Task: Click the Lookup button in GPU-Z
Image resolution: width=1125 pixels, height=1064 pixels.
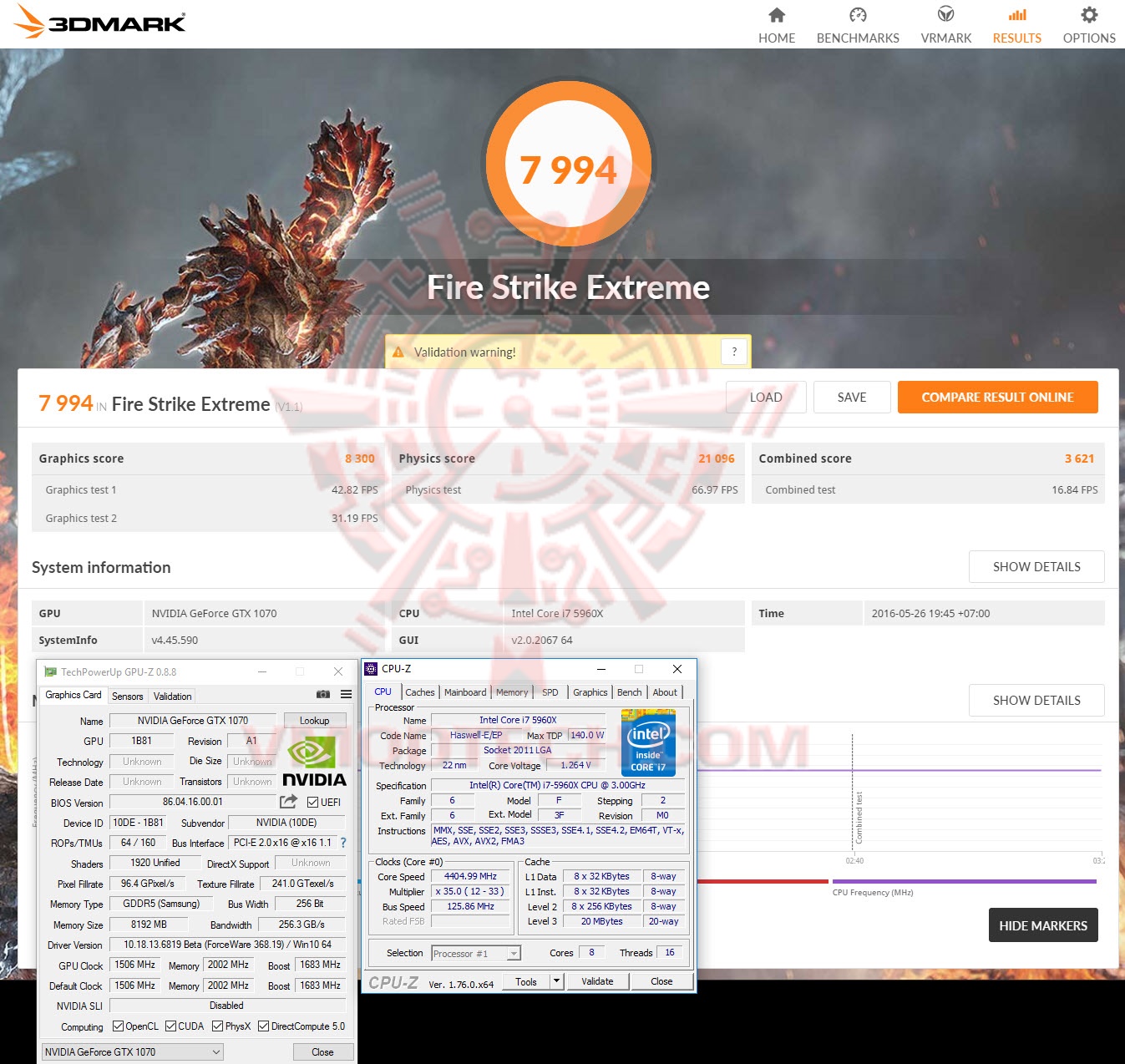Action: (314, 721)
